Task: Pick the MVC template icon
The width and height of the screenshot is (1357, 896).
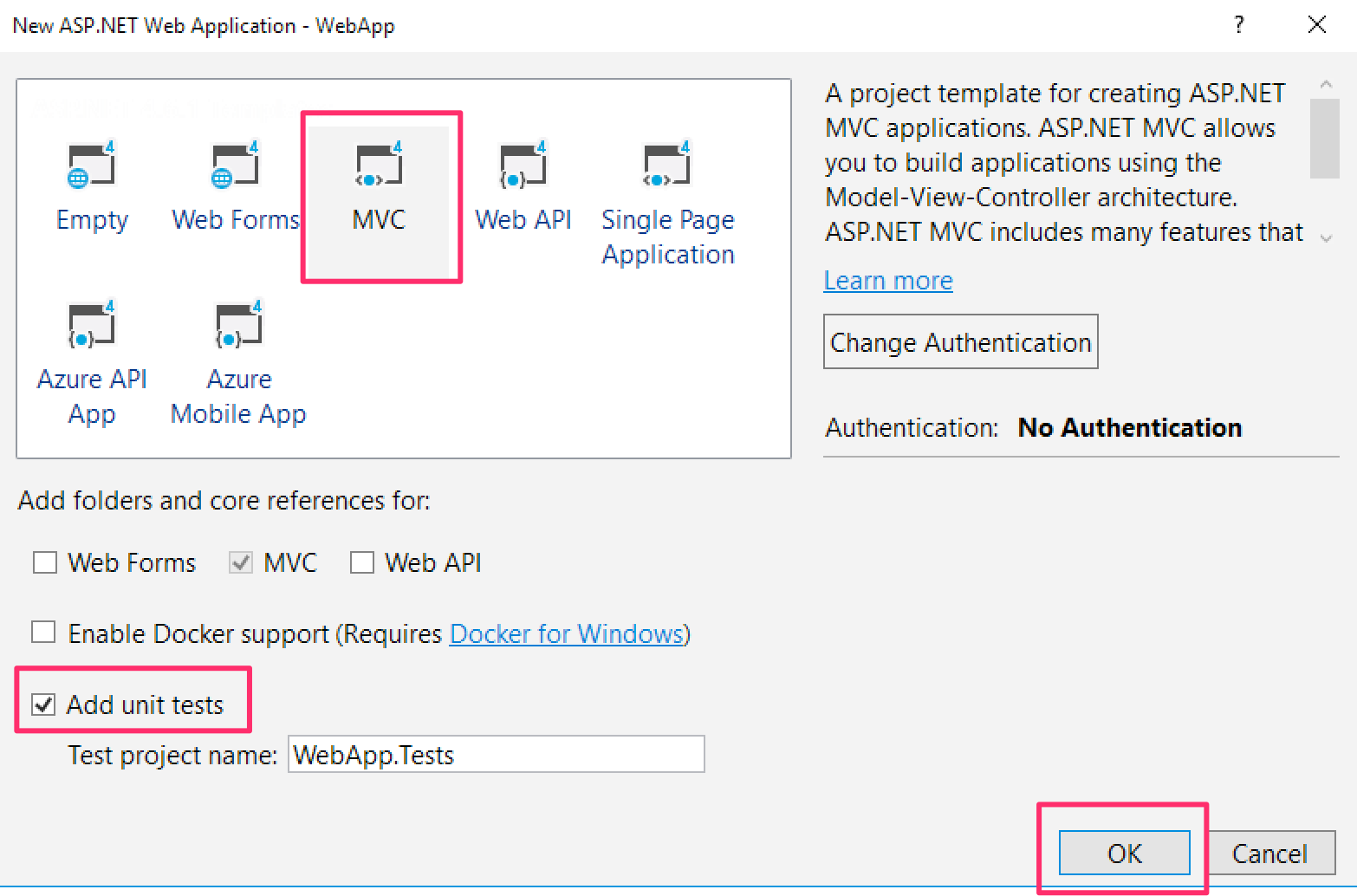Action: [x=380, y=165]
